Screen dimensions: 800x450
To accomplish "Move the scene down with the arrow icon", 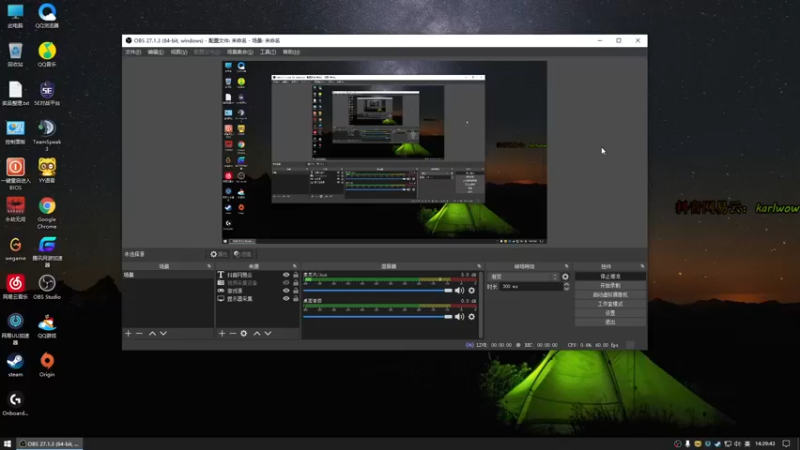I will click(163, 333).
